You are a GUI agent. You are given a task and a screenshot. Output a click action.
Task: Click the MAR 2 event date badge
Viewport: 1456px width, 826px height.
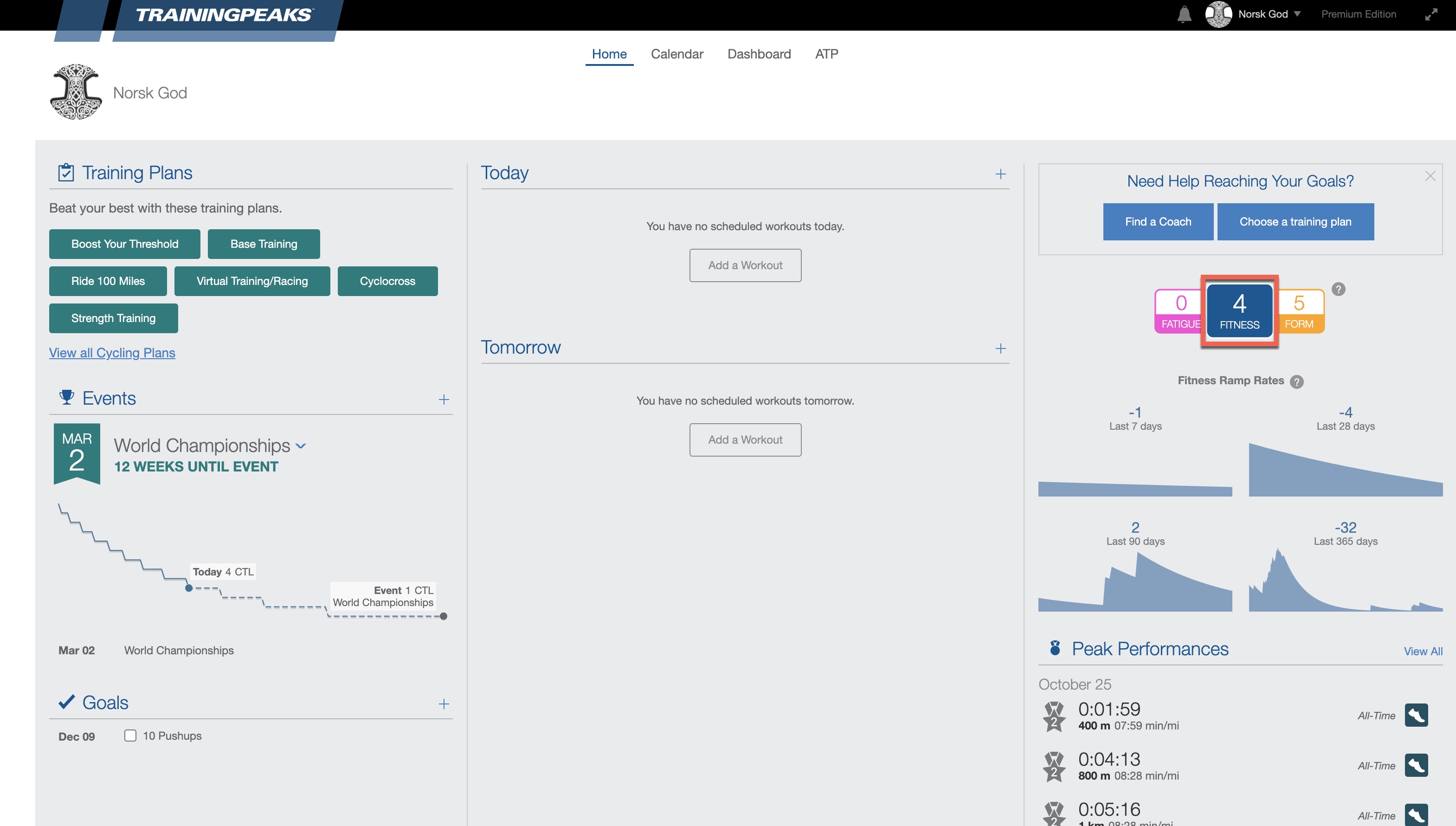[x=77, y=453]
